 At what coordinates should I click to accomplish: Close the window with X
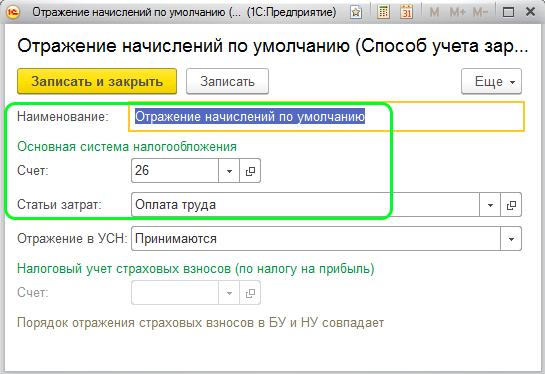pos(530,12)
